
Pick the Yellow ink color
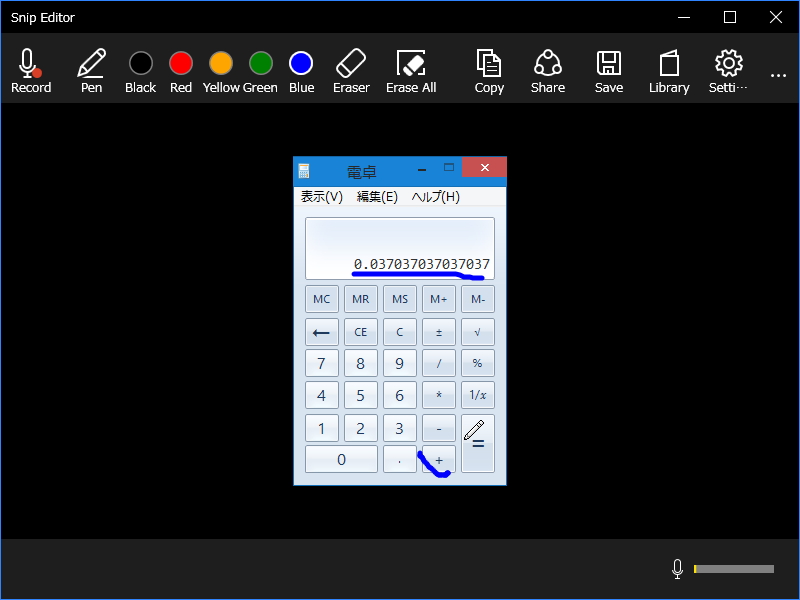221,71
